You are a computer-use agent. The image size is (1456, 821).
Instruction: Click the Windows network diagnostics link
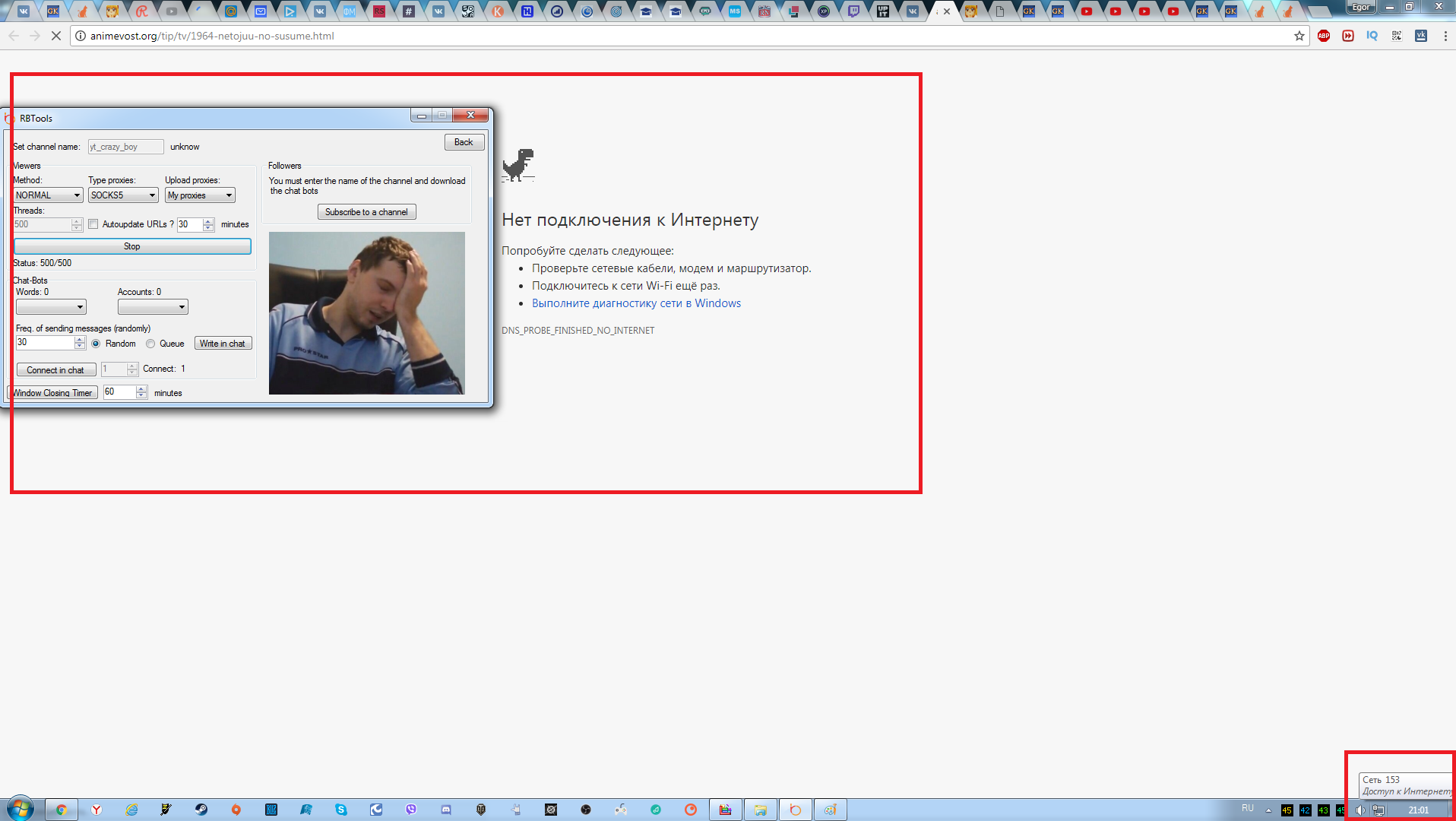coord(636,303)
